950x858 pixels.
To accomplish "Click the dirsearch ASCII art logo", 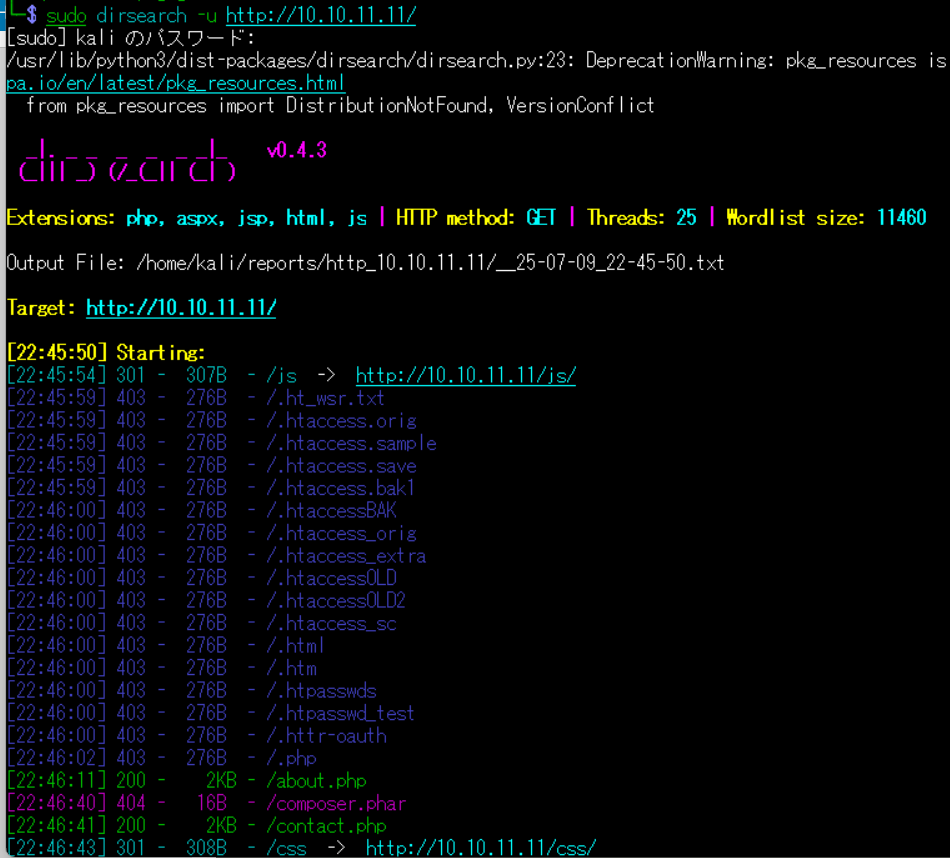I will tap(127, 161).
